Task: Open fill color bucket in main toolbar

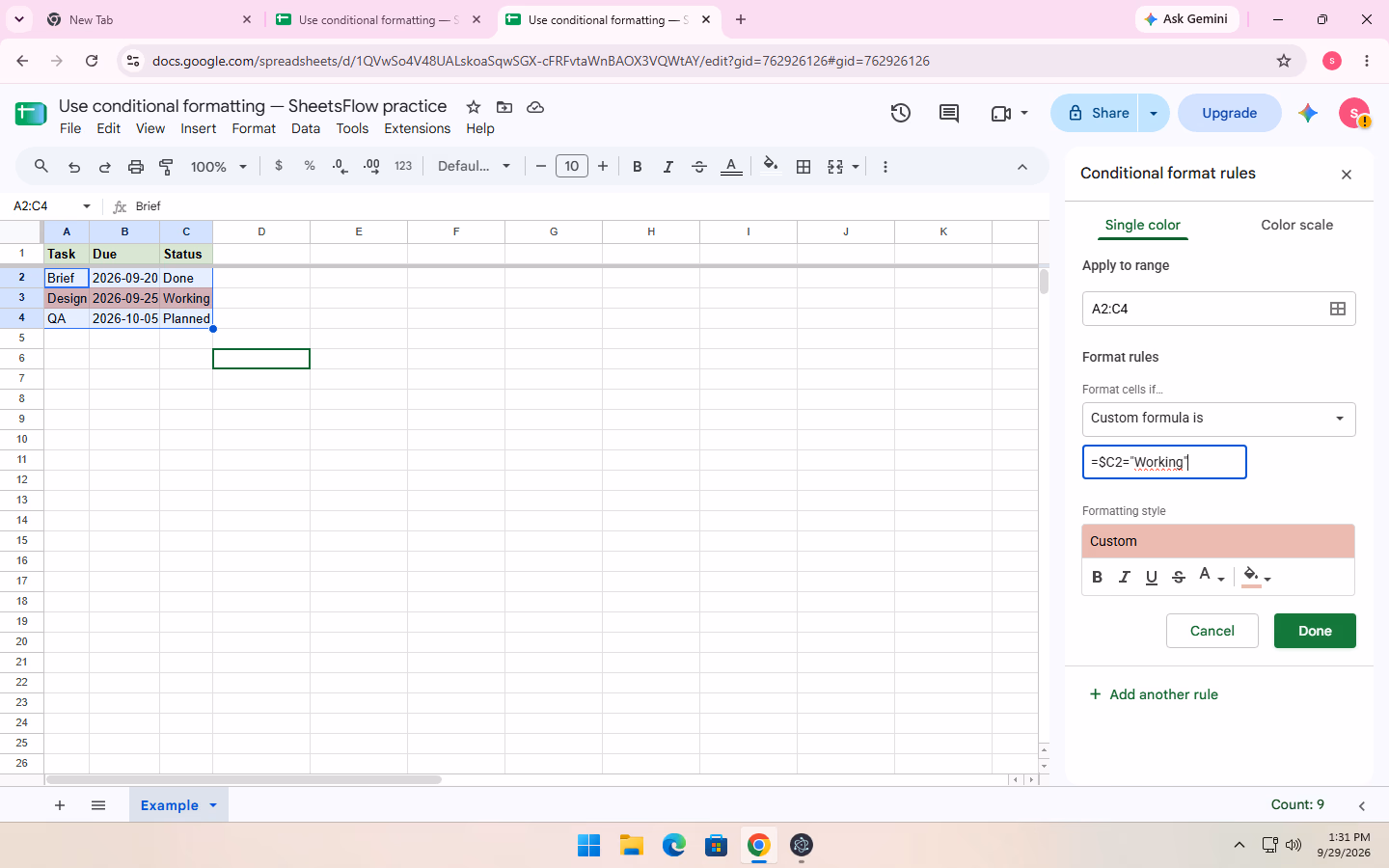Action: pyautogui.click(x=770, y=165)
